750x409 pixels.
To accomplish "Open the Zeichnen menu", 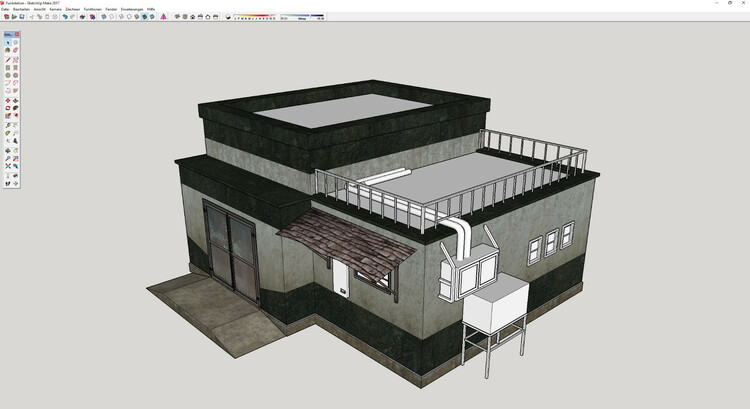I will tap(73, 9).
